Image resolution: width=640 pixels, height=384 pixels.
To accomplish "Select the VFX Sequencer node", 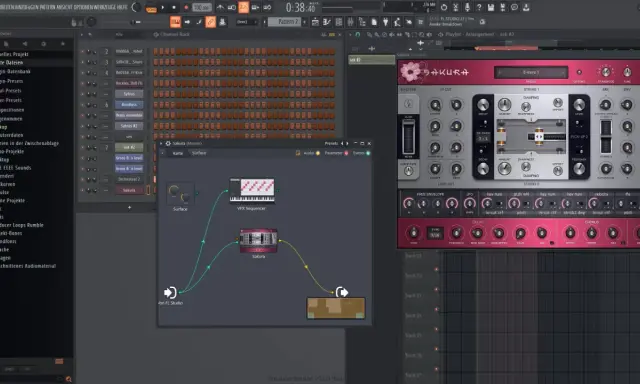I will [252, 190].
